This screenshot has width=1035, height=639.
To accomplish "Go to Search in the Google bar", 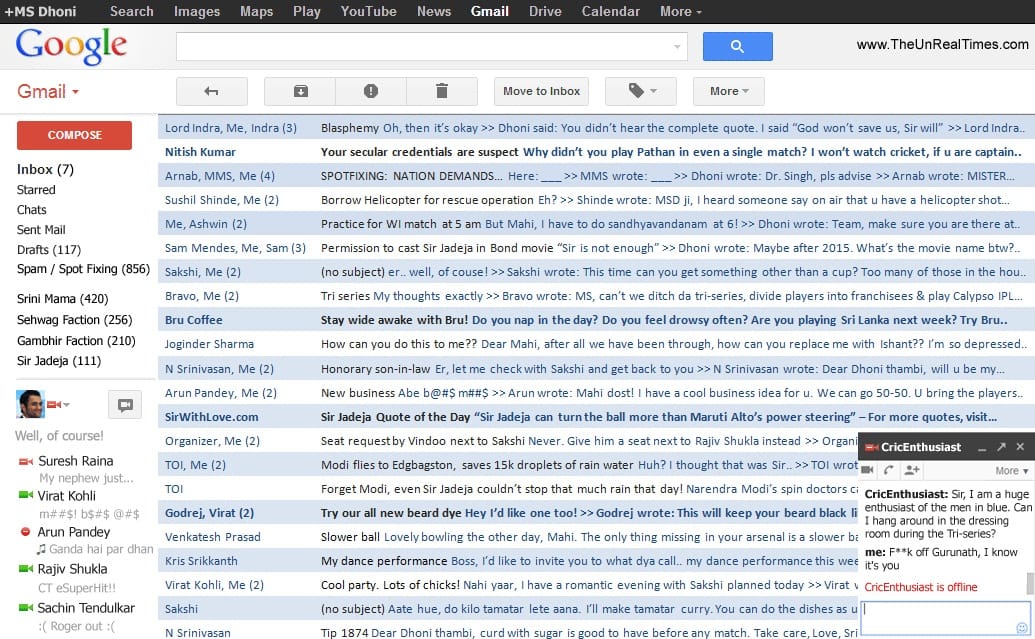I will [x=131, y=11].
